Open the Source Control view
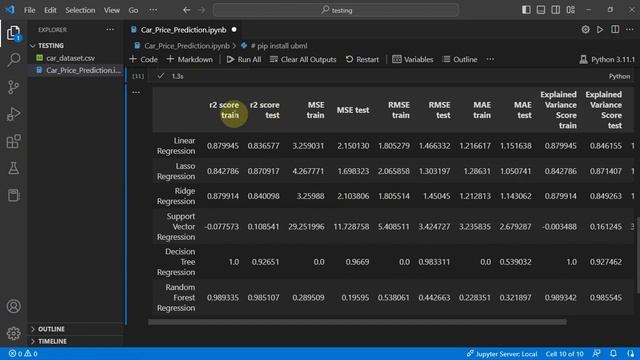This screenshot has width=640, height=360. pos(13,87)
